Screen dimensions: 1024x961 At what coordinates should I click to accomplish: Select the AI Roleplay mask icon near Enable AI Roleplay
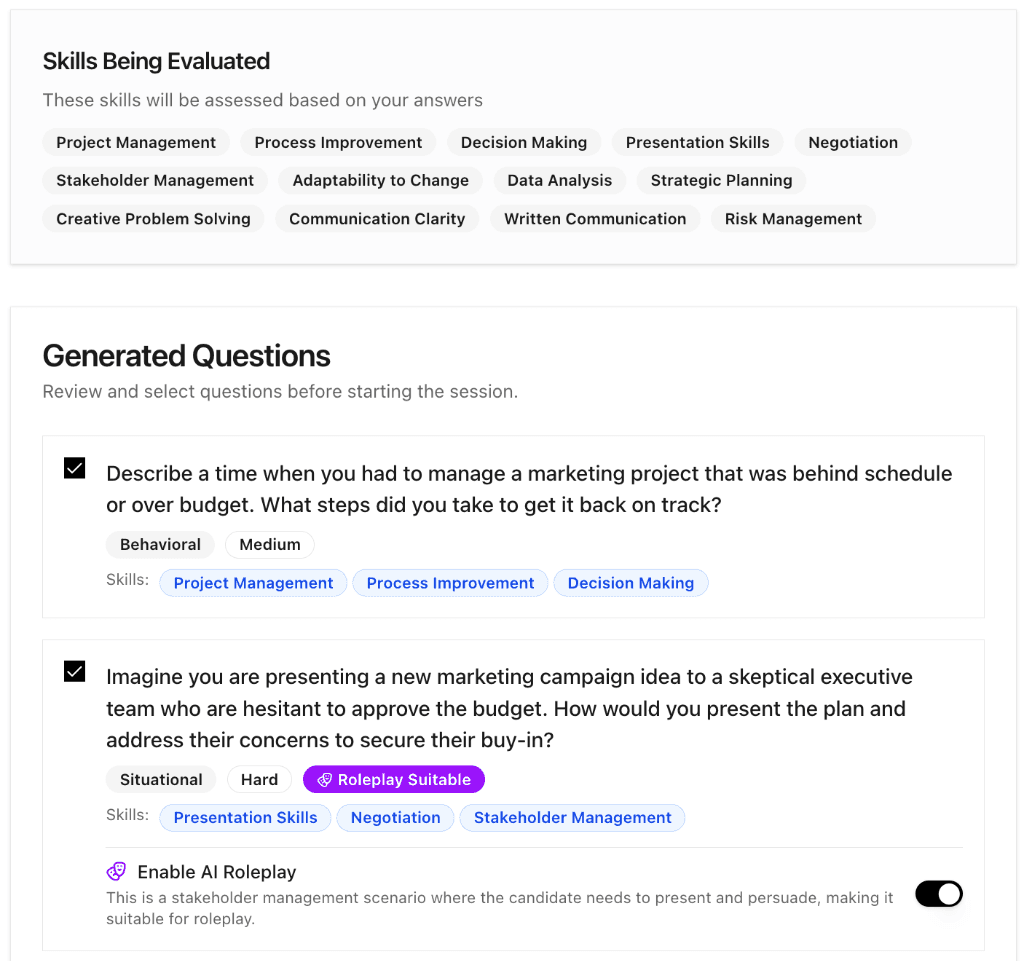[x=116, y=872]
